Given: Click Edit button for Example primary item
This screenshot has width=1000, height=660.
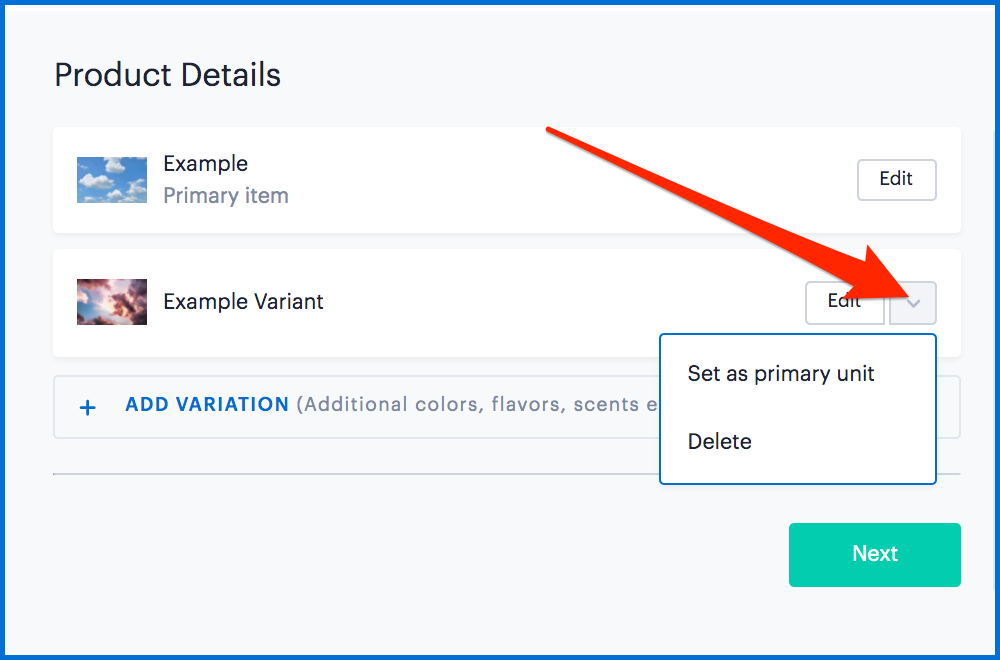Looking at the screenshot, I should (x=896, y=179).
